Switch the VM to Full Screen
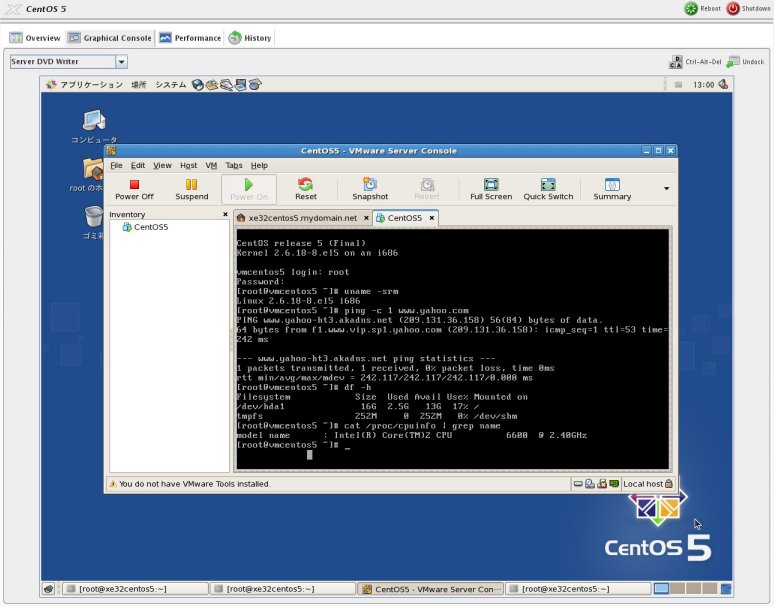The width and height of the screenshot is (774, 606). coord(491,189)
